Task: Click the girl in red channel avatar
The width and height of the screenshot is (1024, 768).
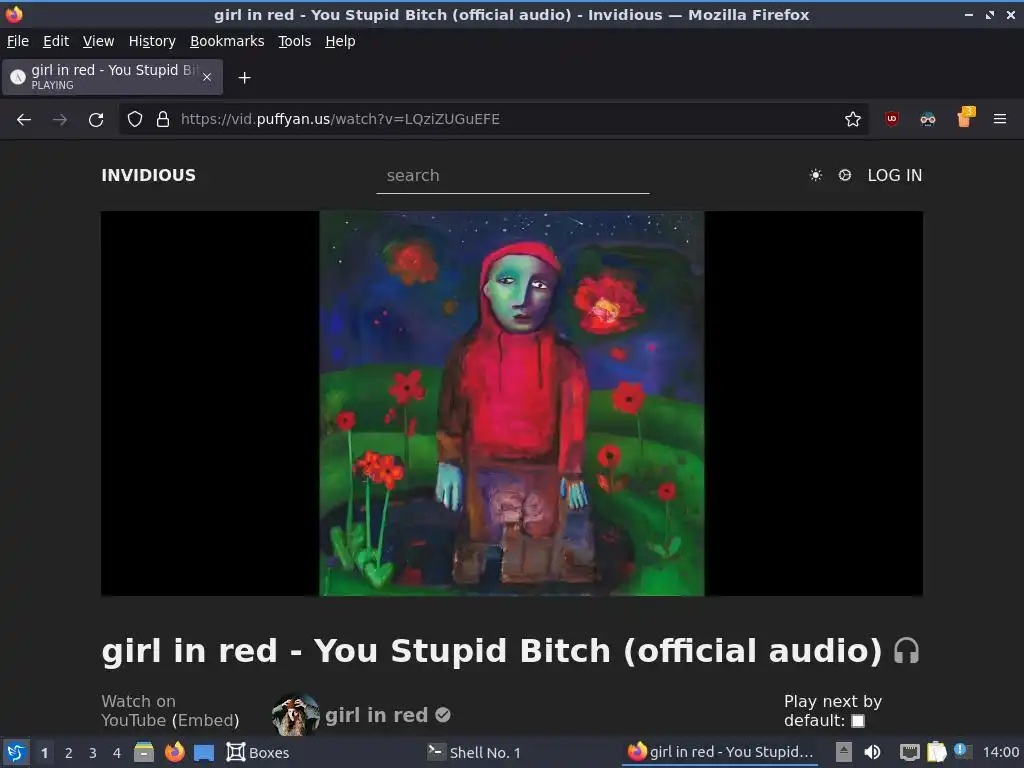Action: tap(295, 714)
